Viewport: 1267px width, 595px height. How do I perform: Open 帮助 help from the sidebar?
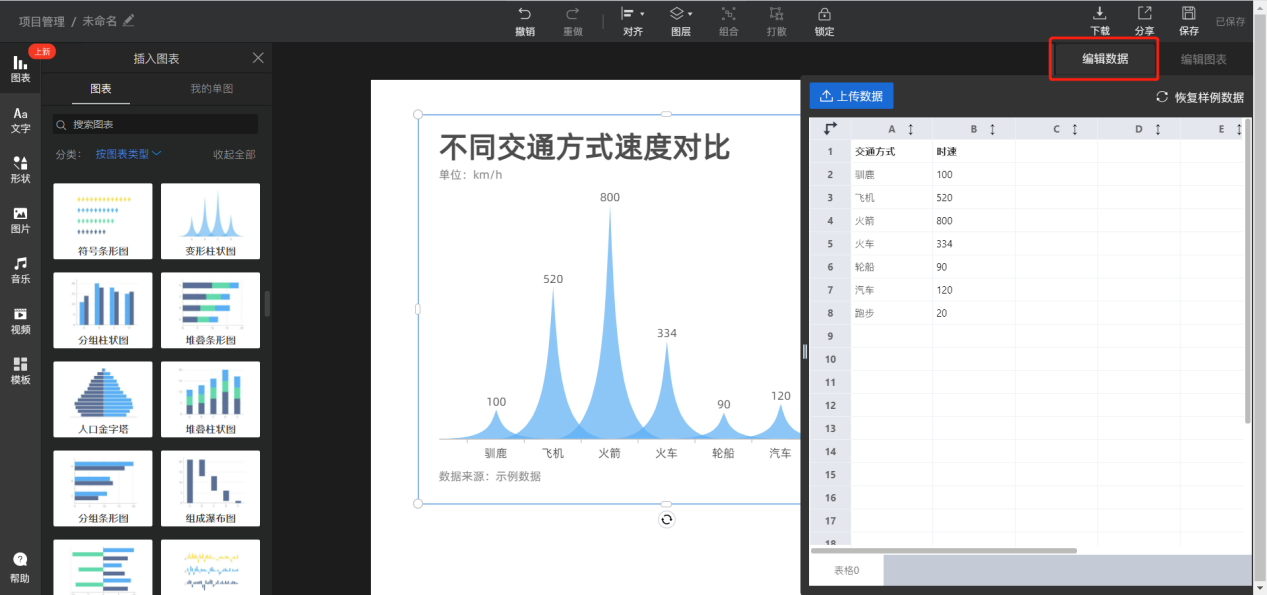point(20,568)
